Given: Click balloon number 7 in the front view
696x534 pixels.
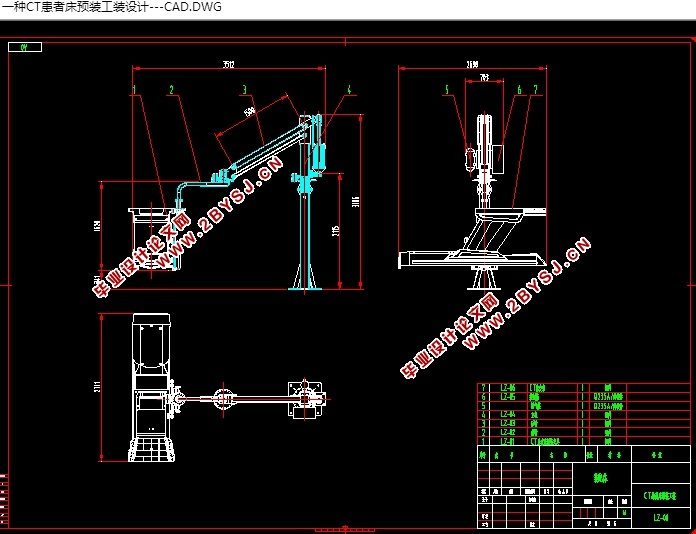Looking at the screenshot, I should coord(536,90).
